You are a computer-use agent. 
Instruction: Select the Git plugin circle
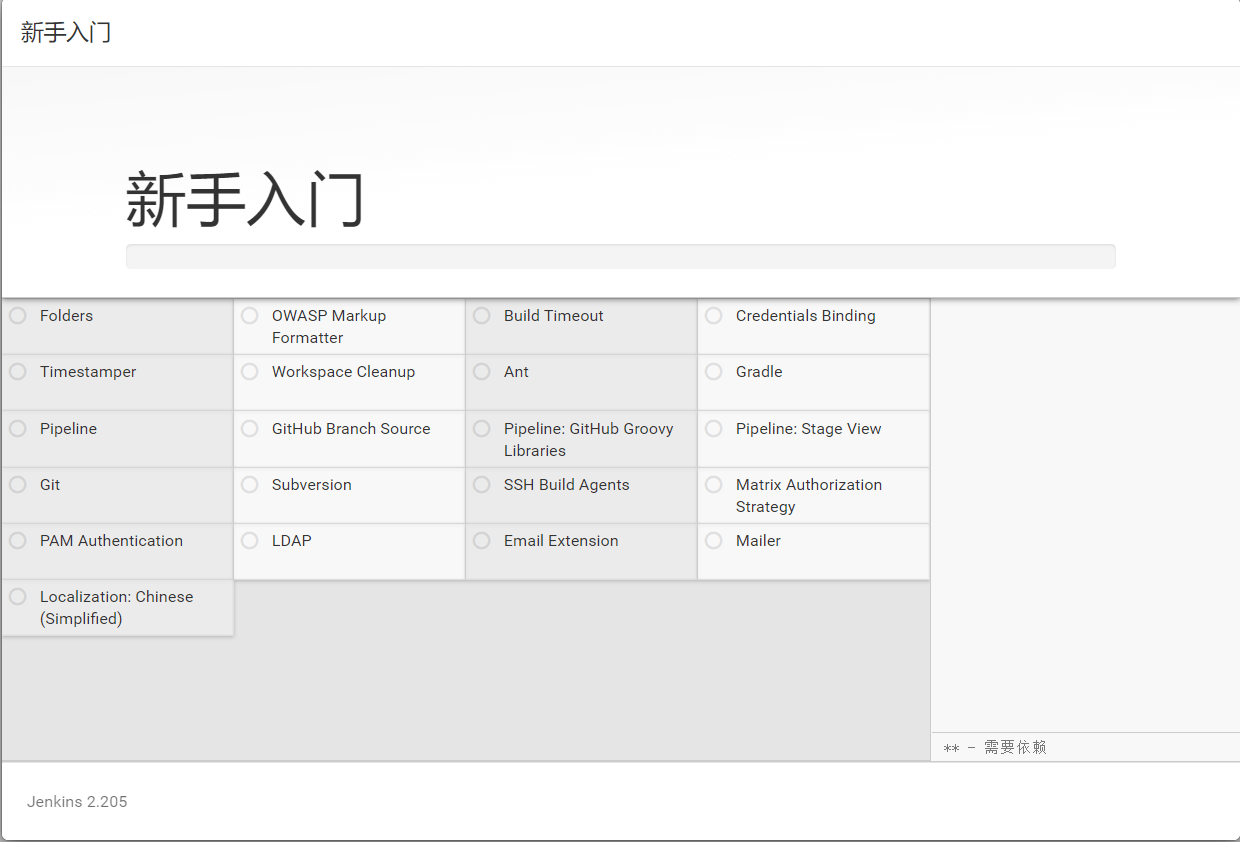[18, 485]
